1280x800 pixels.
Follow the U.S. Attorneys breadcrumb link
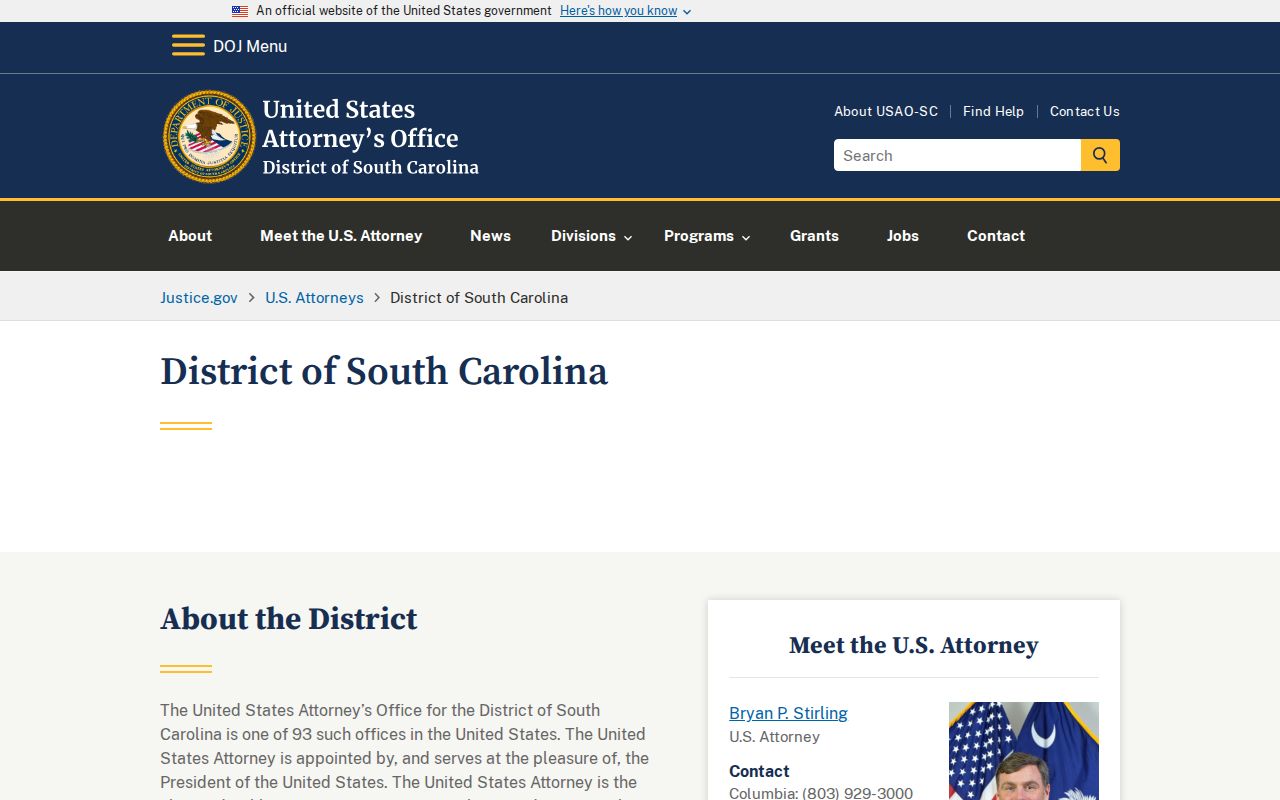tap(314, 297)
